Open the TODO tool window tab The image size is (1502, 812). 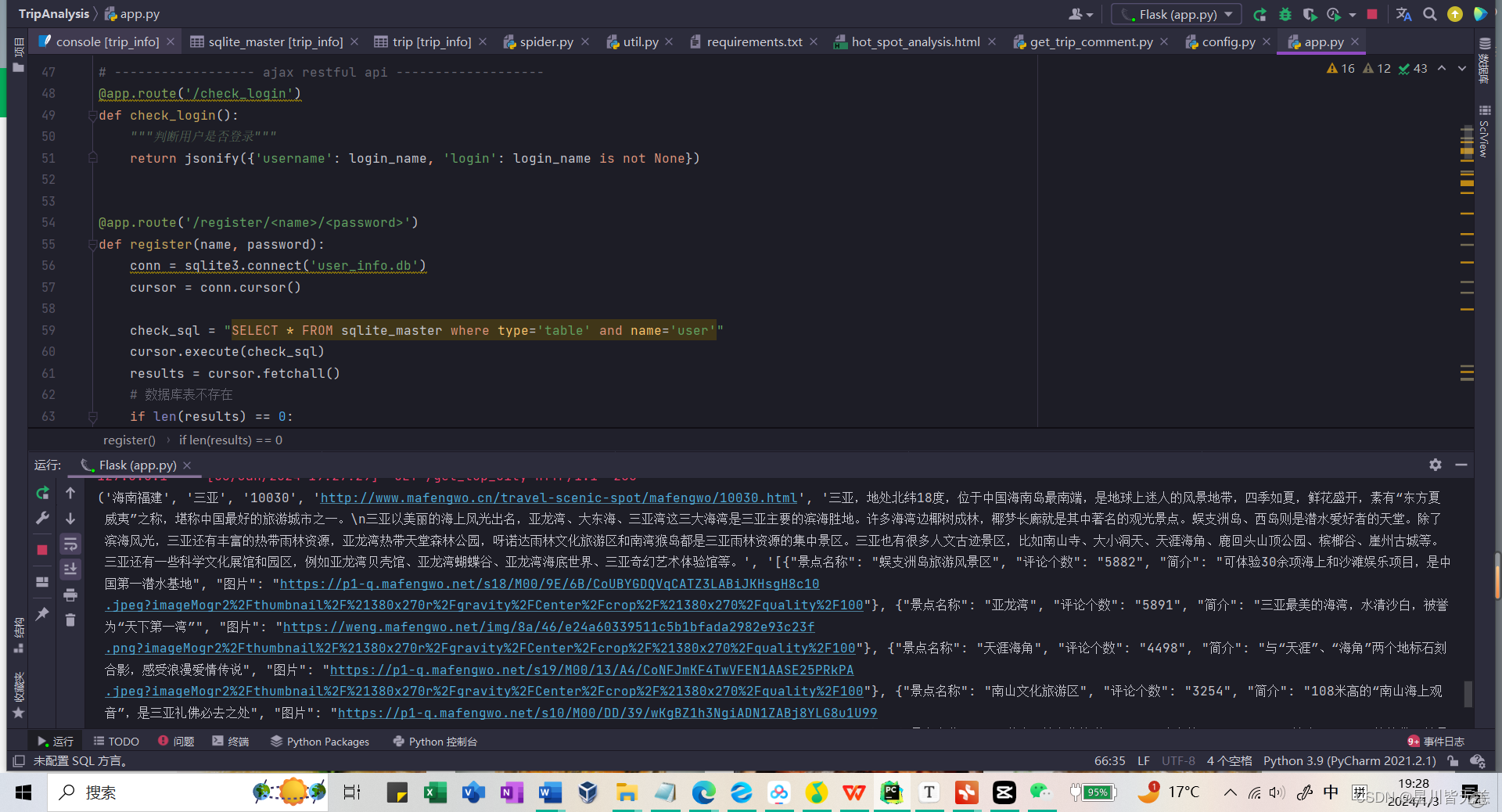pyautogui.click(x=116, y=741)
